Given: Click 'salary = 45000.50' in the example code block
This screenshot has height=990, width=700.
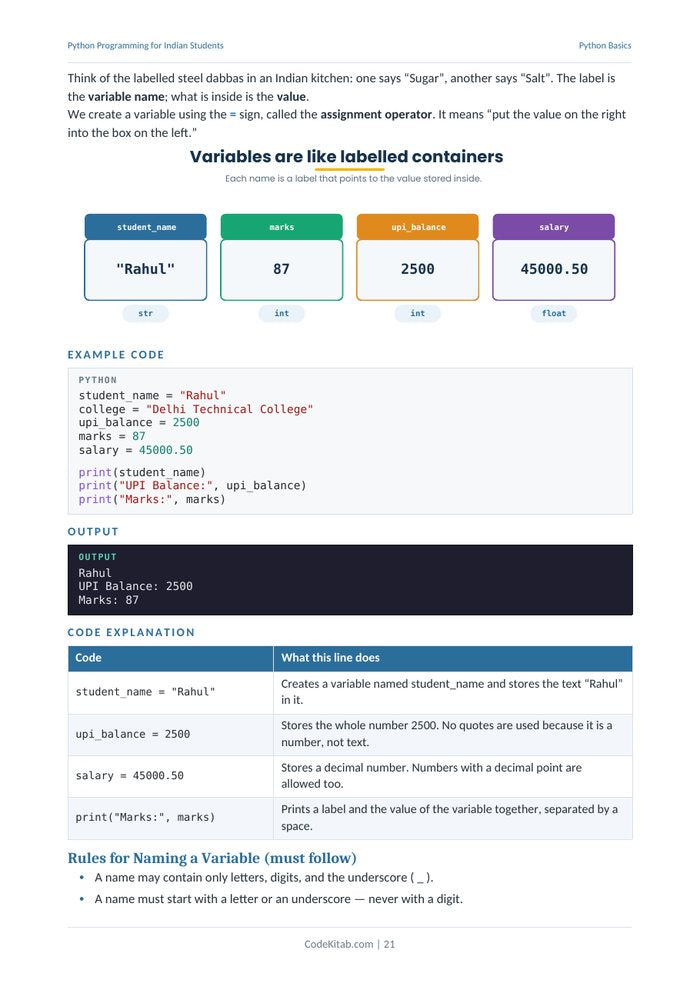Looking at the screenshot, I should [136, 450].
